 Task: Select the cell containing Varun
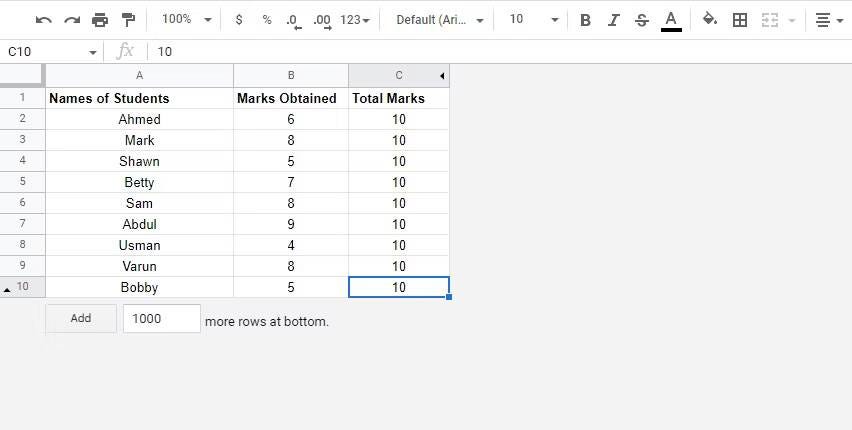[x=140, y=266]
